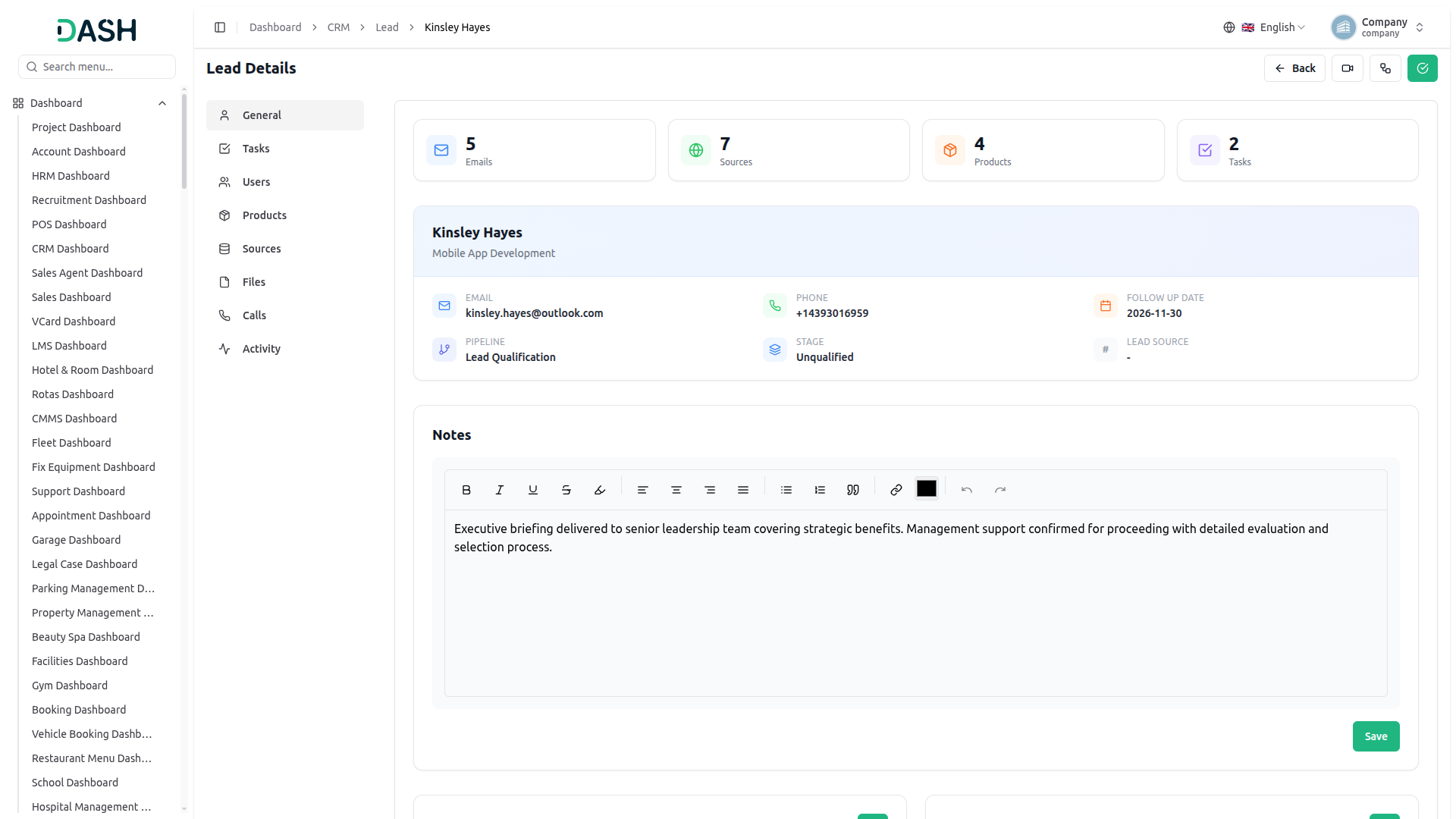Image resolution: width=1456 pixels, height=819 pixels.
Task: Insert a blockquote in notes
Action: pos(853,490)
